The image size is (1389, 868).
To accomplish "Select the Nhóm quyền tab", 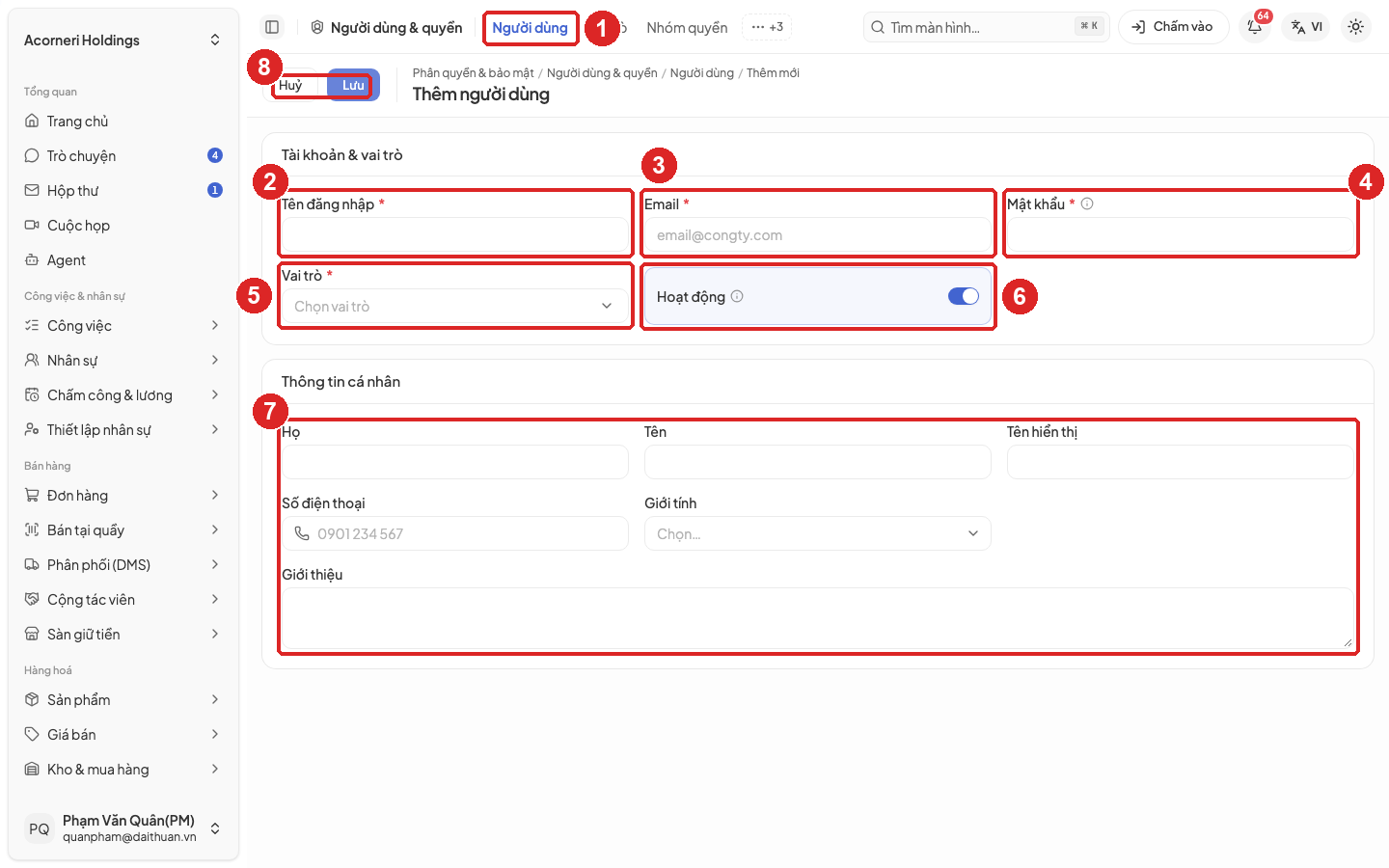I will [x=687, y=28].
